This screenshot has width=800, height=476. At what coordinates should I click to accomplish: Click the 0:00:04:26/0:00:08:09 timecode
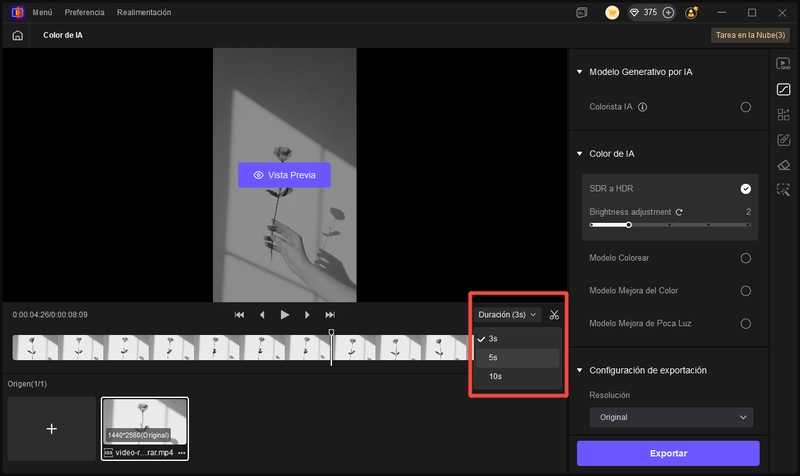pyautogui.click(x=50, y=315)
